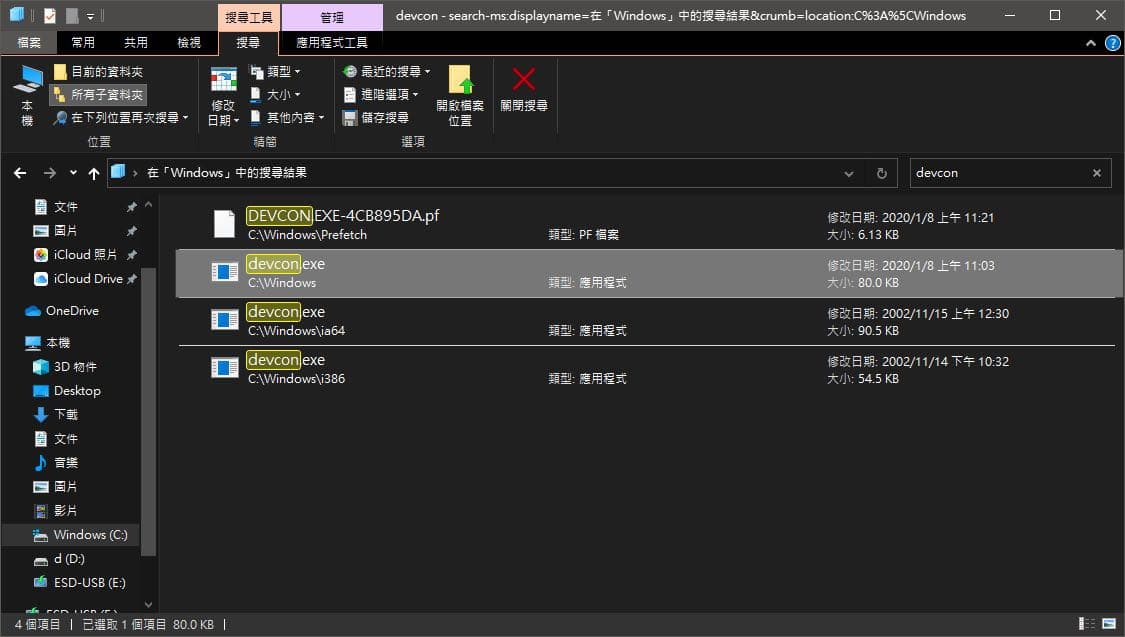Image resolution: width=1125 pixels, height=637 pixels.
Task: Open 進階選項 dropdown
Action: click(381, 95)
